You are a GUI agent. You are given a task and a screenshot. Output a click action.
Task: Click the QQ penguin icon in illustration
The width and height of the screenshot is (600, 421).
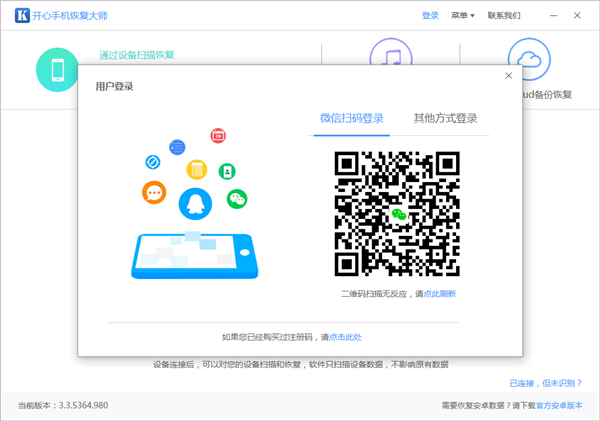tap(196, 204)
